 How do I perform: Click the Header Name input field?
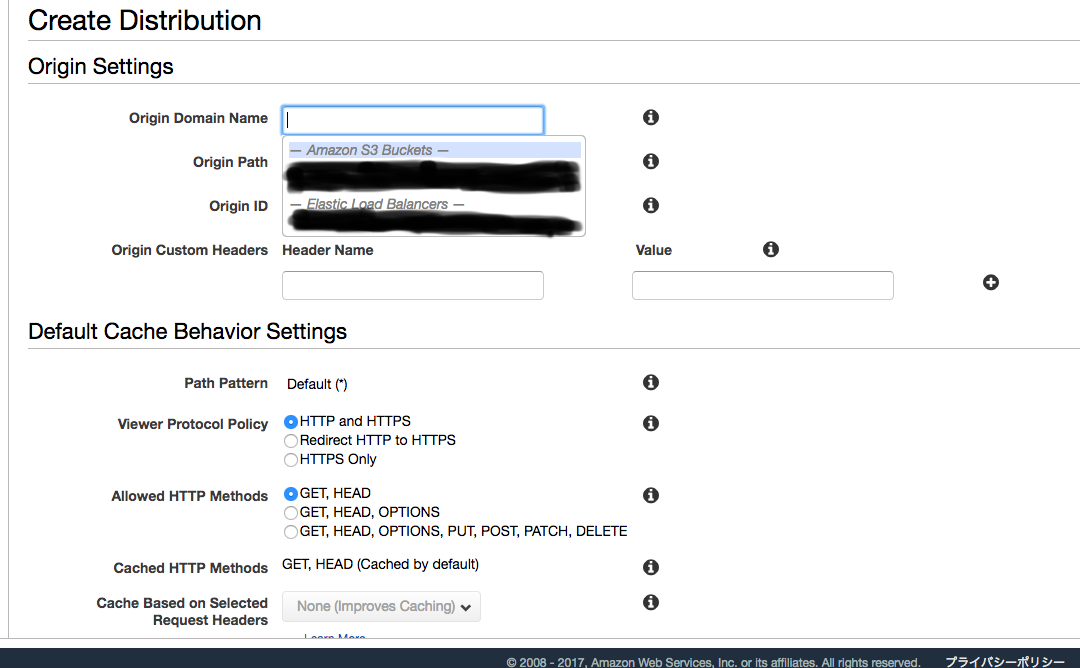point(413,285)
